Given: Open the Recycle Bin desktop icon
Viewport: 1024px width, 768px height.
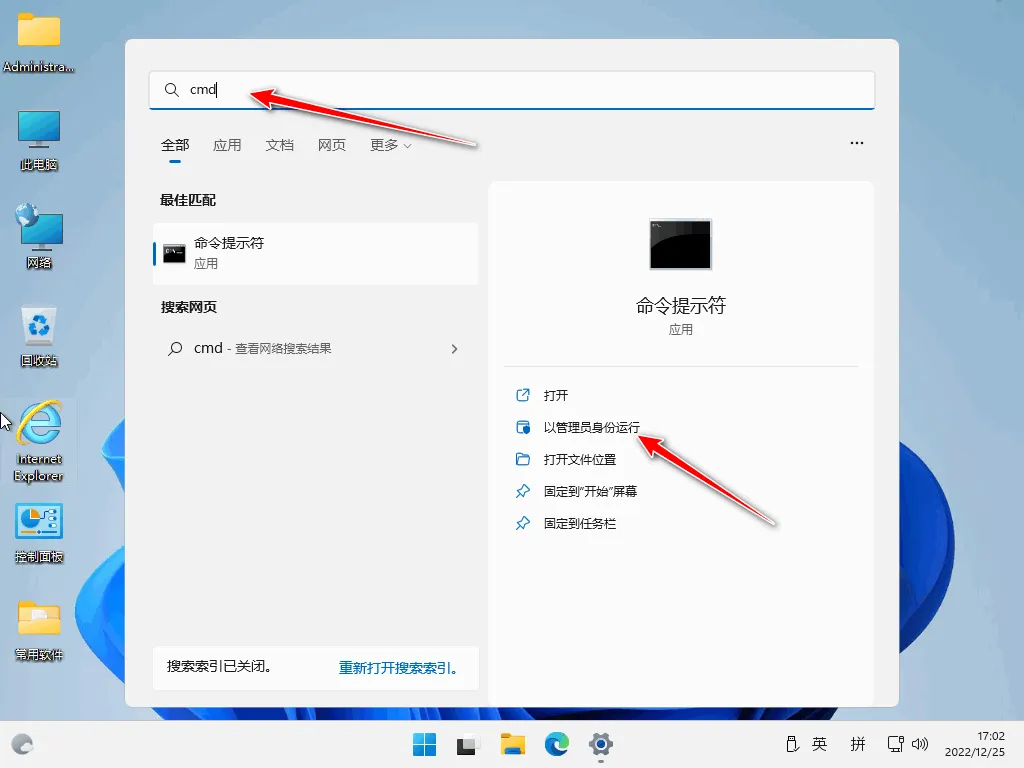Looking at the screenshot, I should (x=39, y=327).
